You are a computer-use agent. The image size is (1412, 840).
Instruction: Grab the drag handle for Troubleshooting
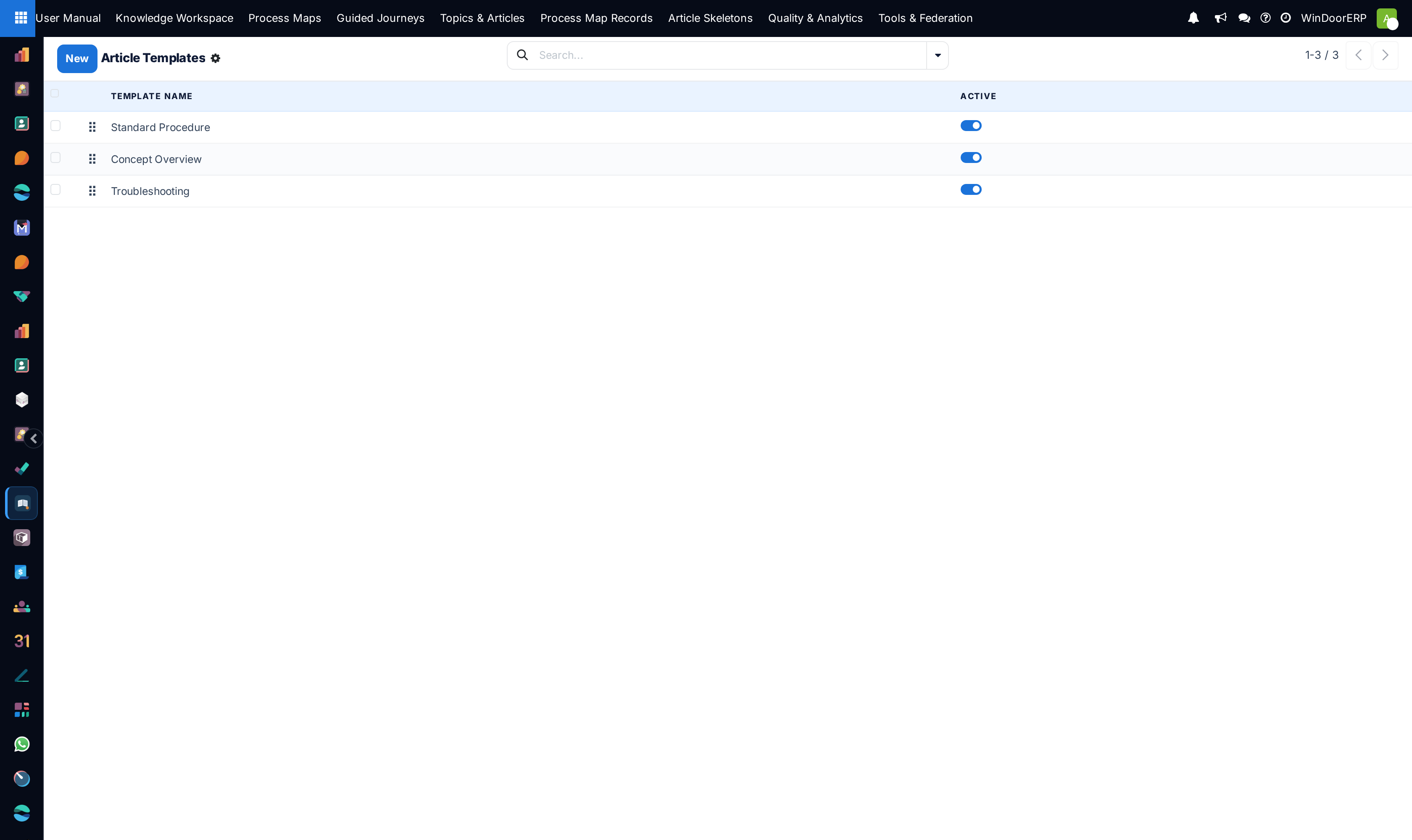[92, 191]
